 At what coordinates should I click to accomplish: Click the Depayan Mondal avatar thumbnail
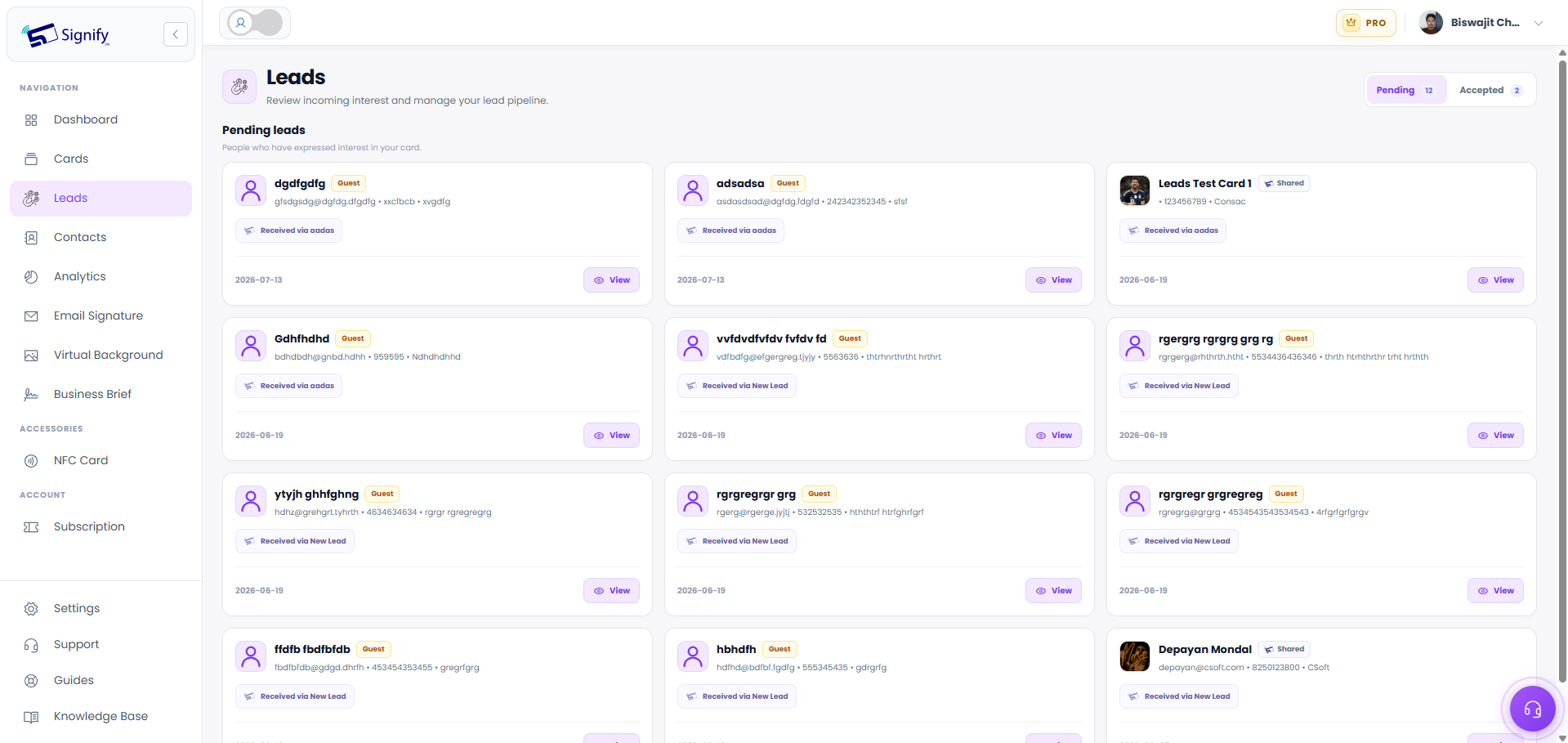[x=1135, y=656]
